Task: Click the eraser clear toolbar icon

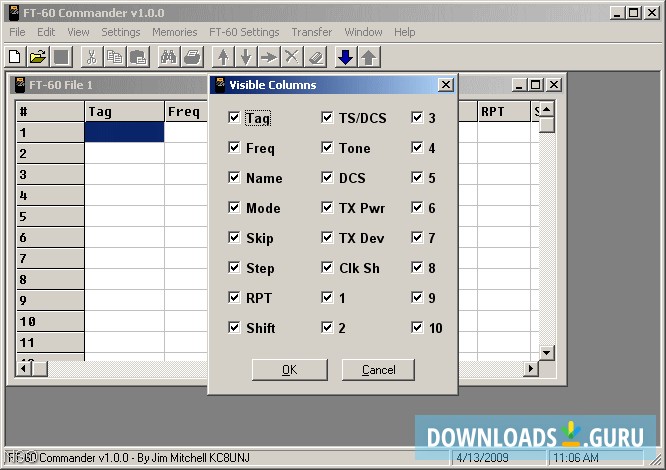Action: 315,57
